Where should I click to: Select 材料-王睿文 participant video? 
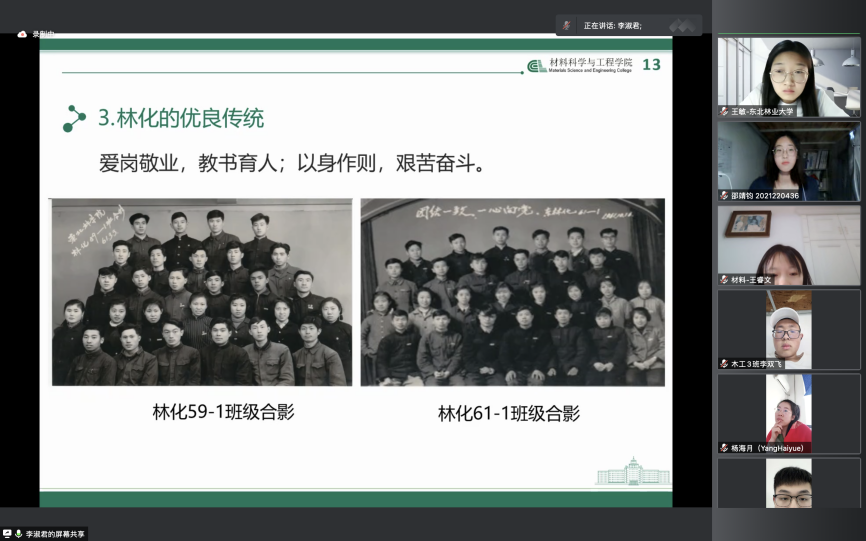tap(788, 242)
